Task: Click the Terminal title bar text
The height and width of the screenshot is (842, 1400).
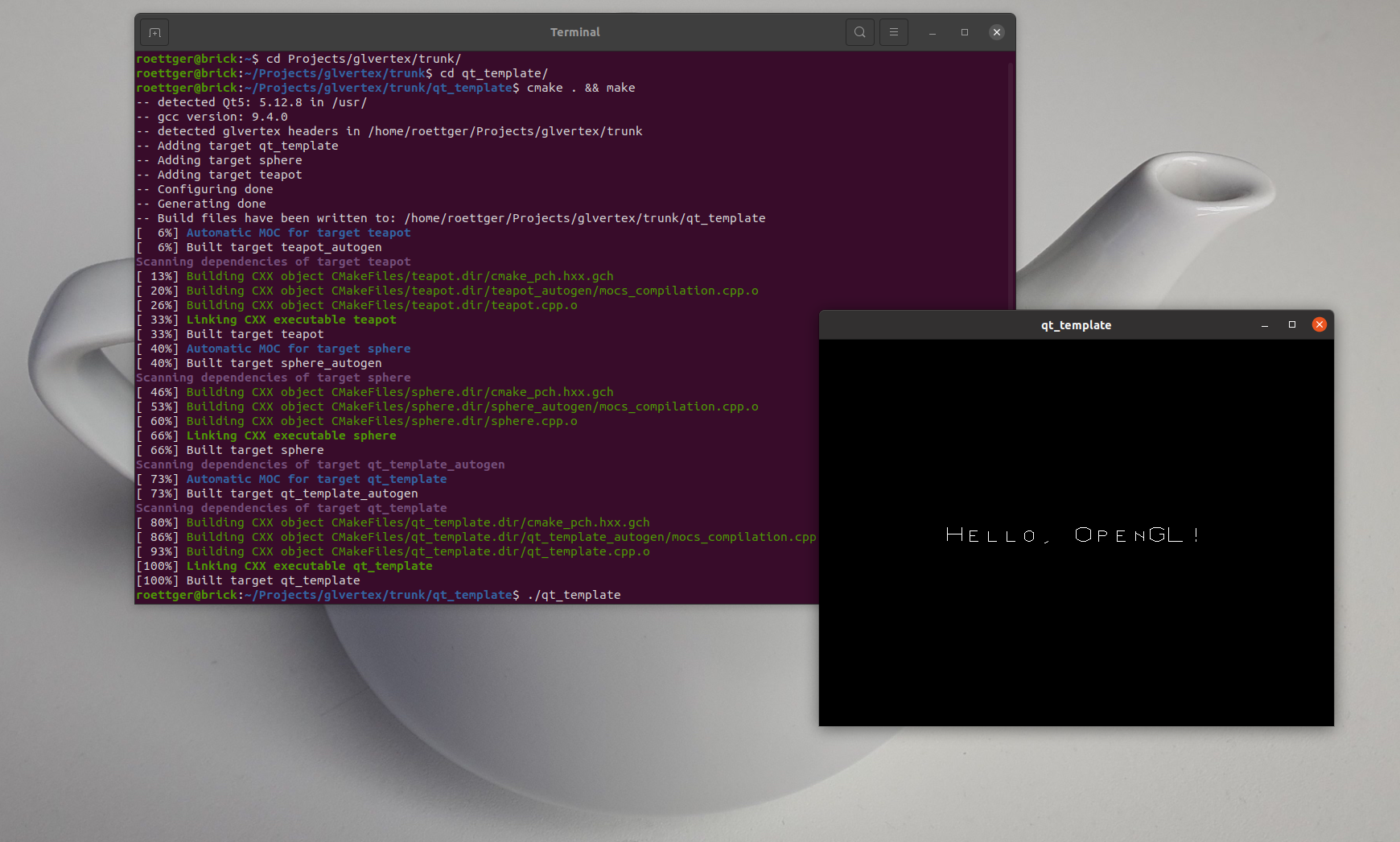Action: tap(575, 32)
